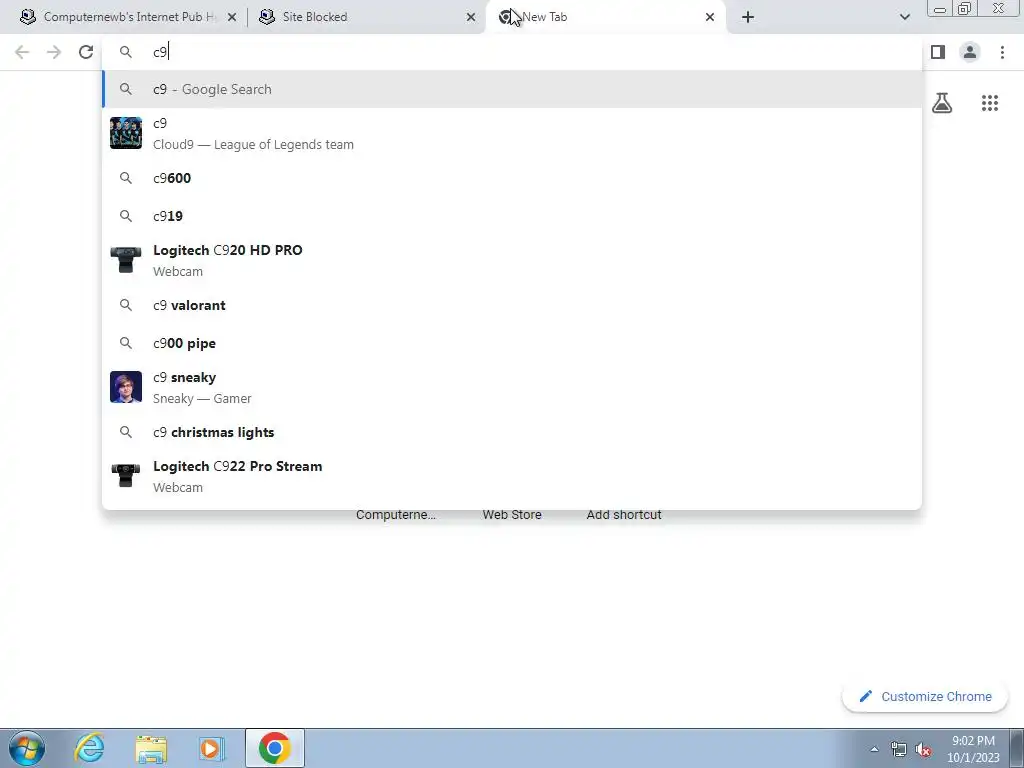
Task: Click the Logitech C922 webcam thumbnail
Action: [126, 476]
